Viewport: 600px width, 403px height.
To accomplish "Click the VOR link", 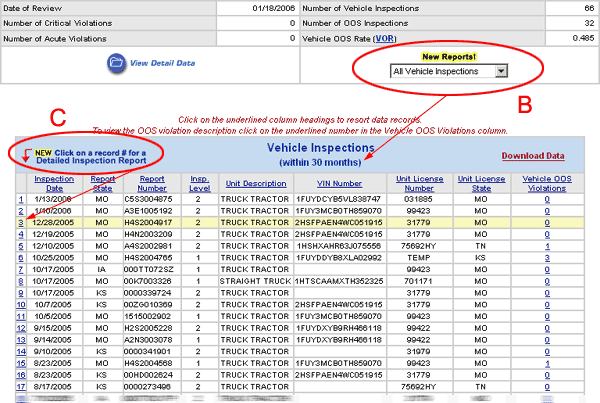I will (x=385, y=39).
